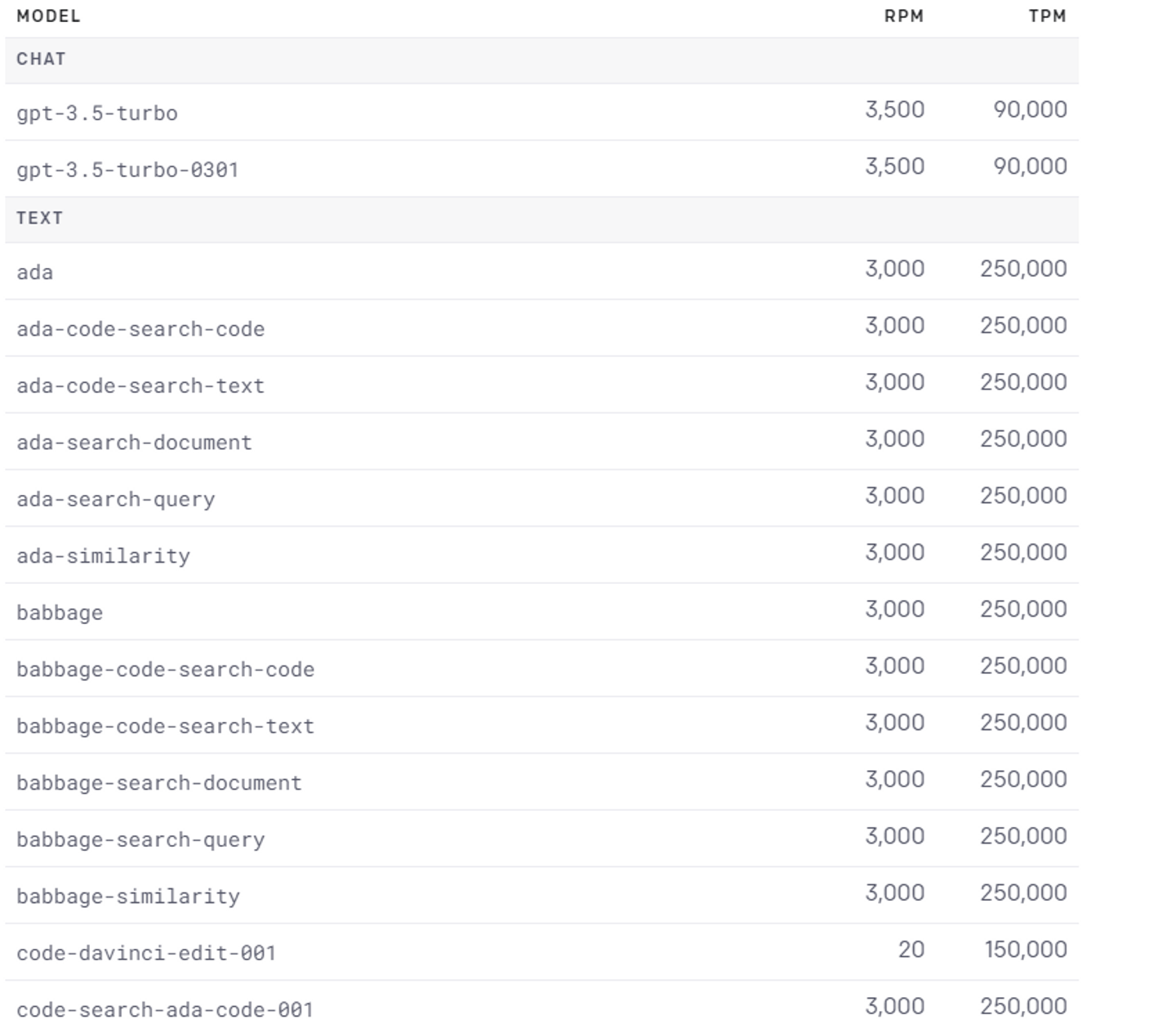Click the MODEL column header
The image size is (1176, 1024).
[x=48, y=16]
